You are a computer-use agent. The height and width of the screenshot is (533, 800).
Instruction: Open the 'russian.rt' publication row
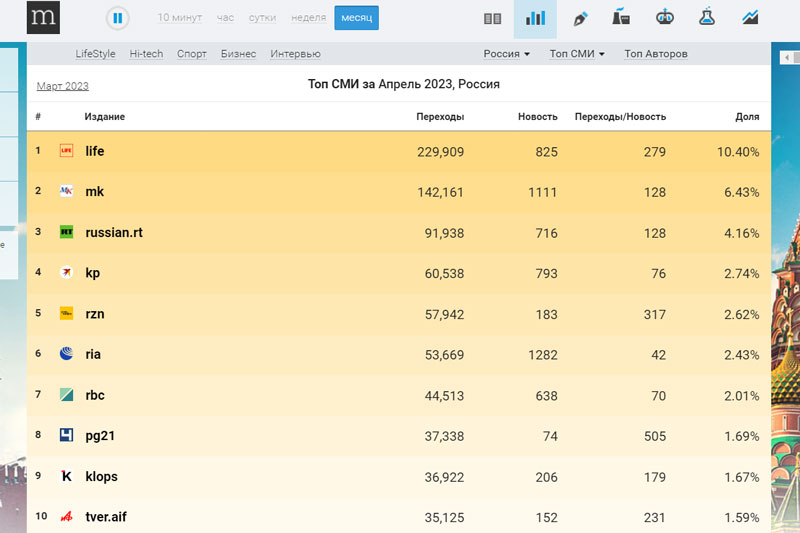(114, 232)
